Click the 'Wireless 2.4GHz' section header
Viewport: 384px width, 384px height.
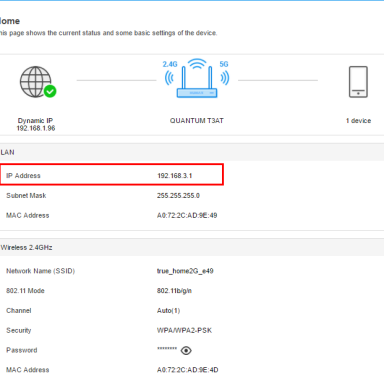click(x=26, y=248)
